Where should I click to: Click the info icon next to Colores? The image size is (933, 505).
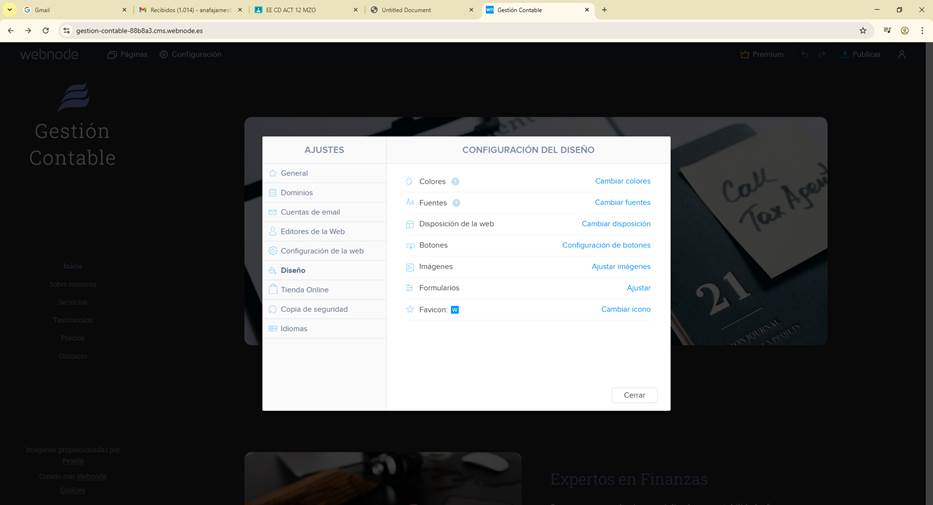tap(455, 182)
